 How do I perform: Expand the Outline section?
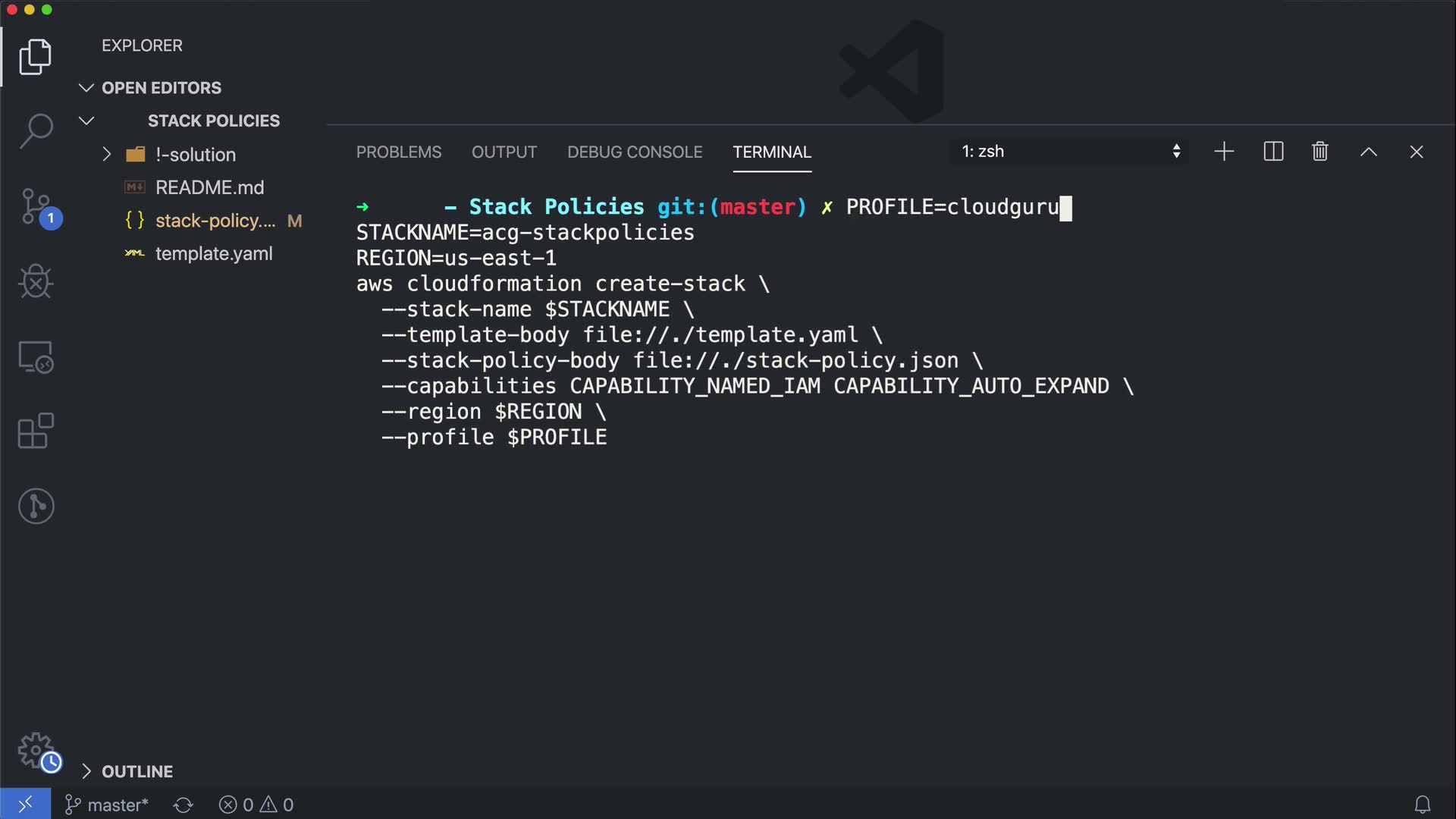(x=86, y=771)
